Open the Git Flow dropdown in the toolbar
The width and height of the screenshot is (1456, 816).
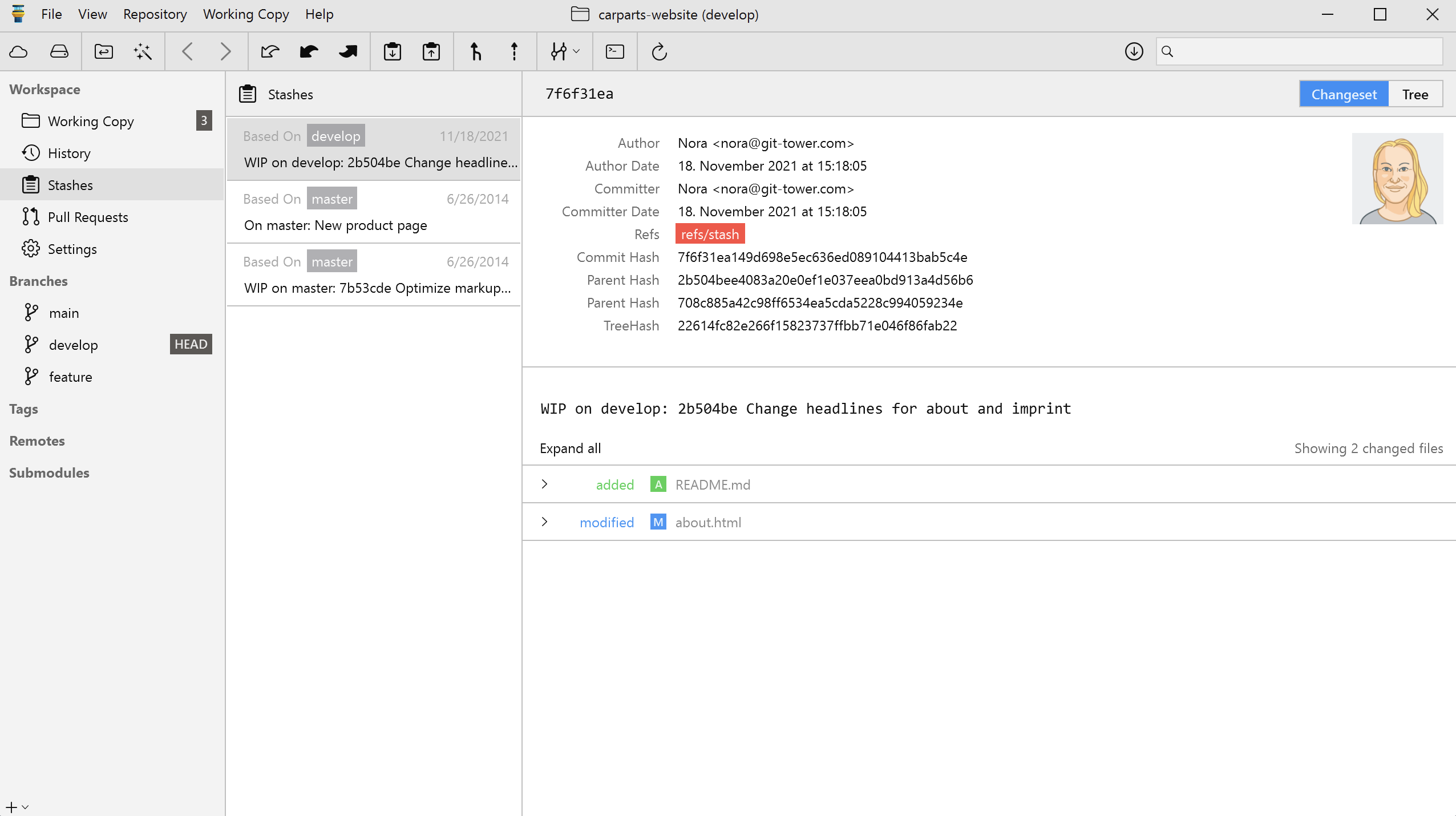click(x=565, y=52)
